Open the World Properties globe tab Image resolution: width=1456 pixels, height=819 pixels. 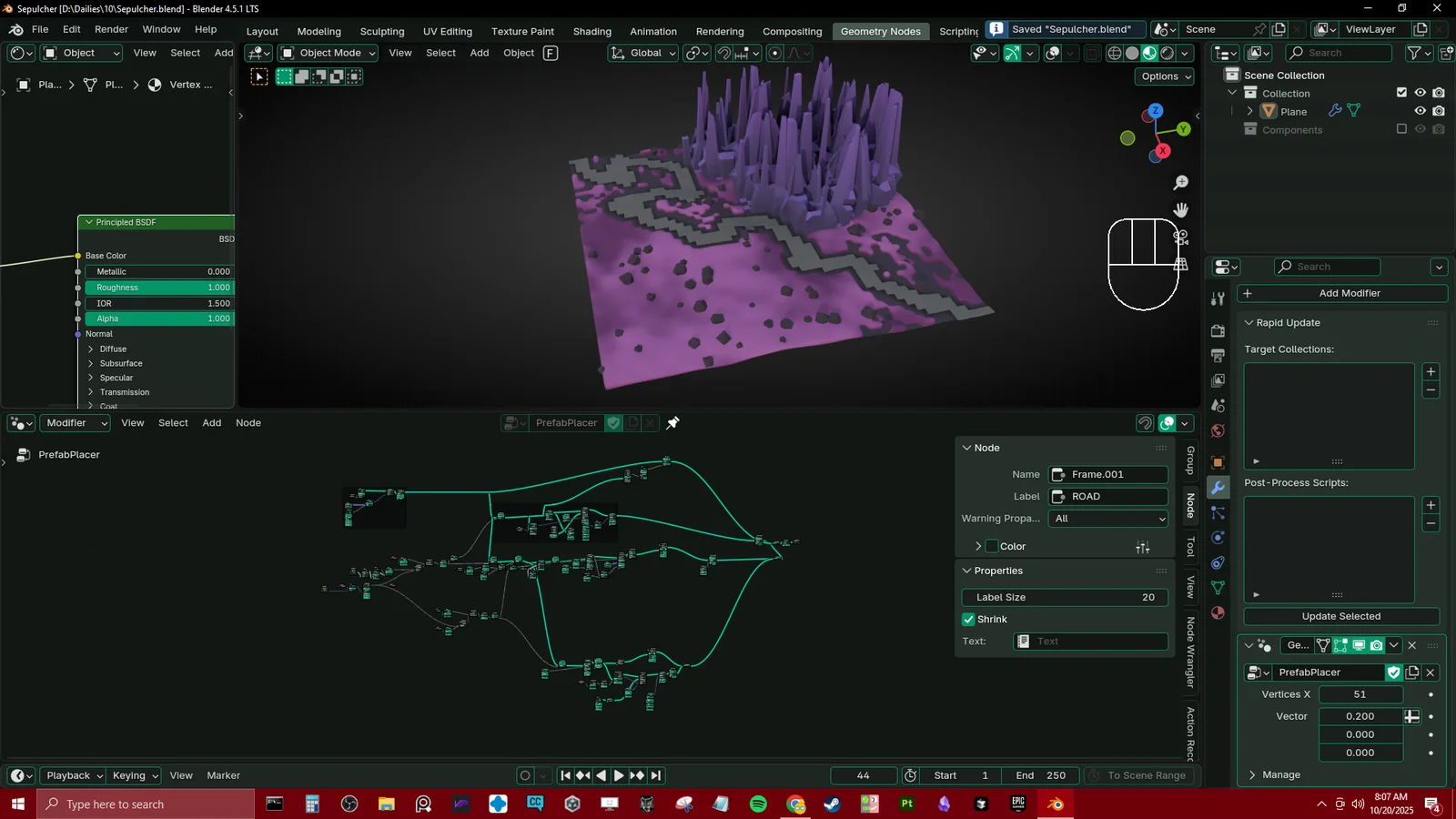click(x=1218, y=429)
